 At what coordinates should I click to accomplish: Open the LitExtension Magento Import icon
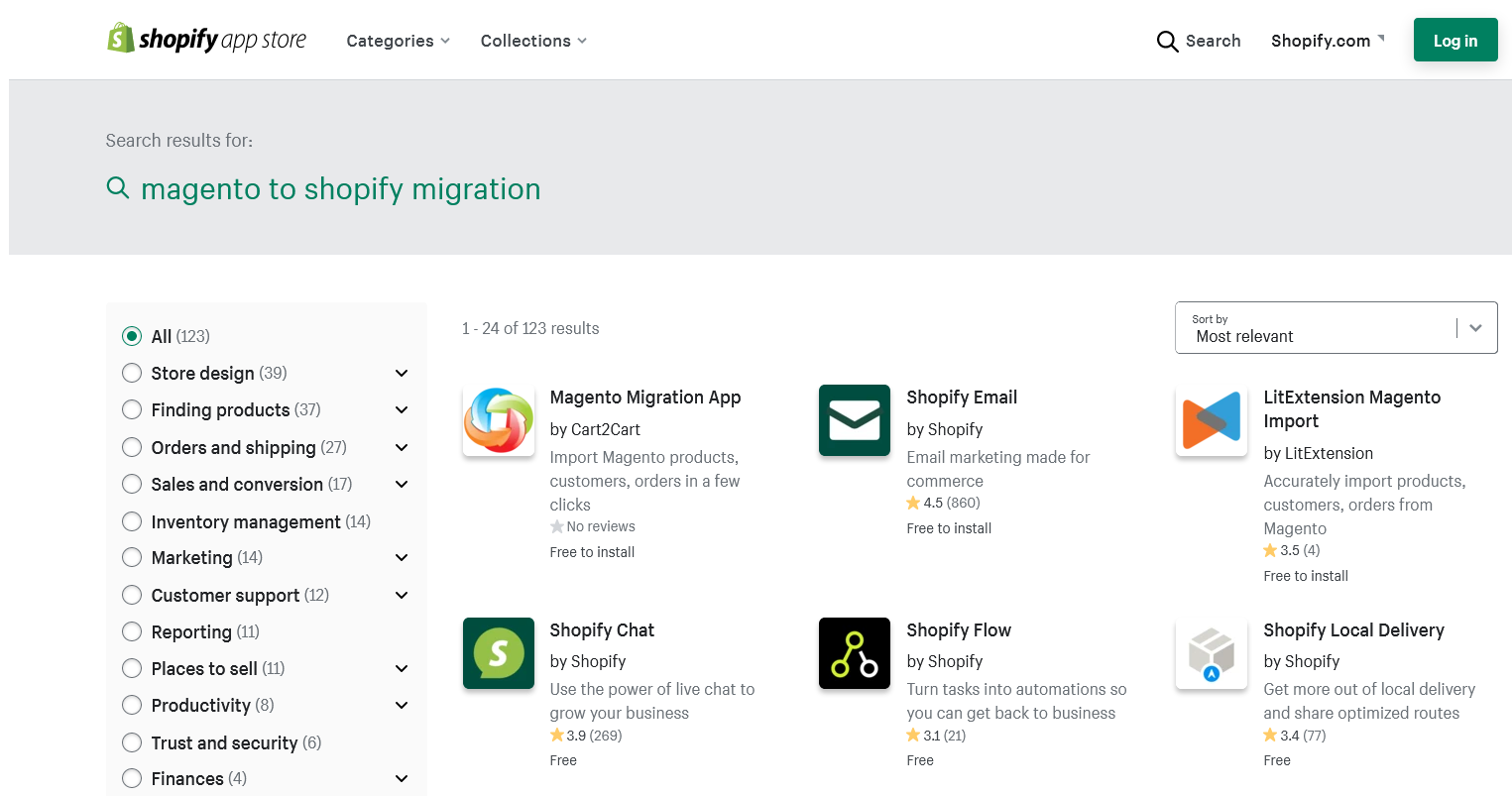[x=1212, y=420]
